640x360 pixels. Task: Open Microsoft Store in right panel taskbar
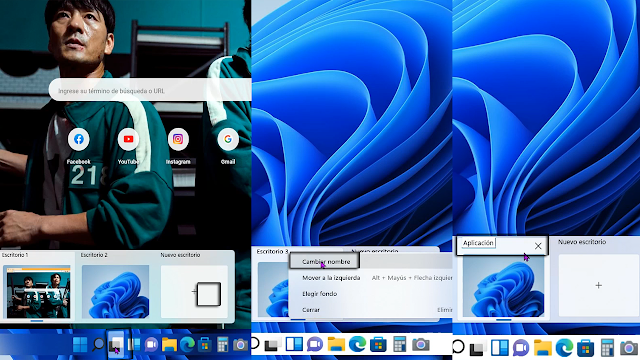point(585,348)
